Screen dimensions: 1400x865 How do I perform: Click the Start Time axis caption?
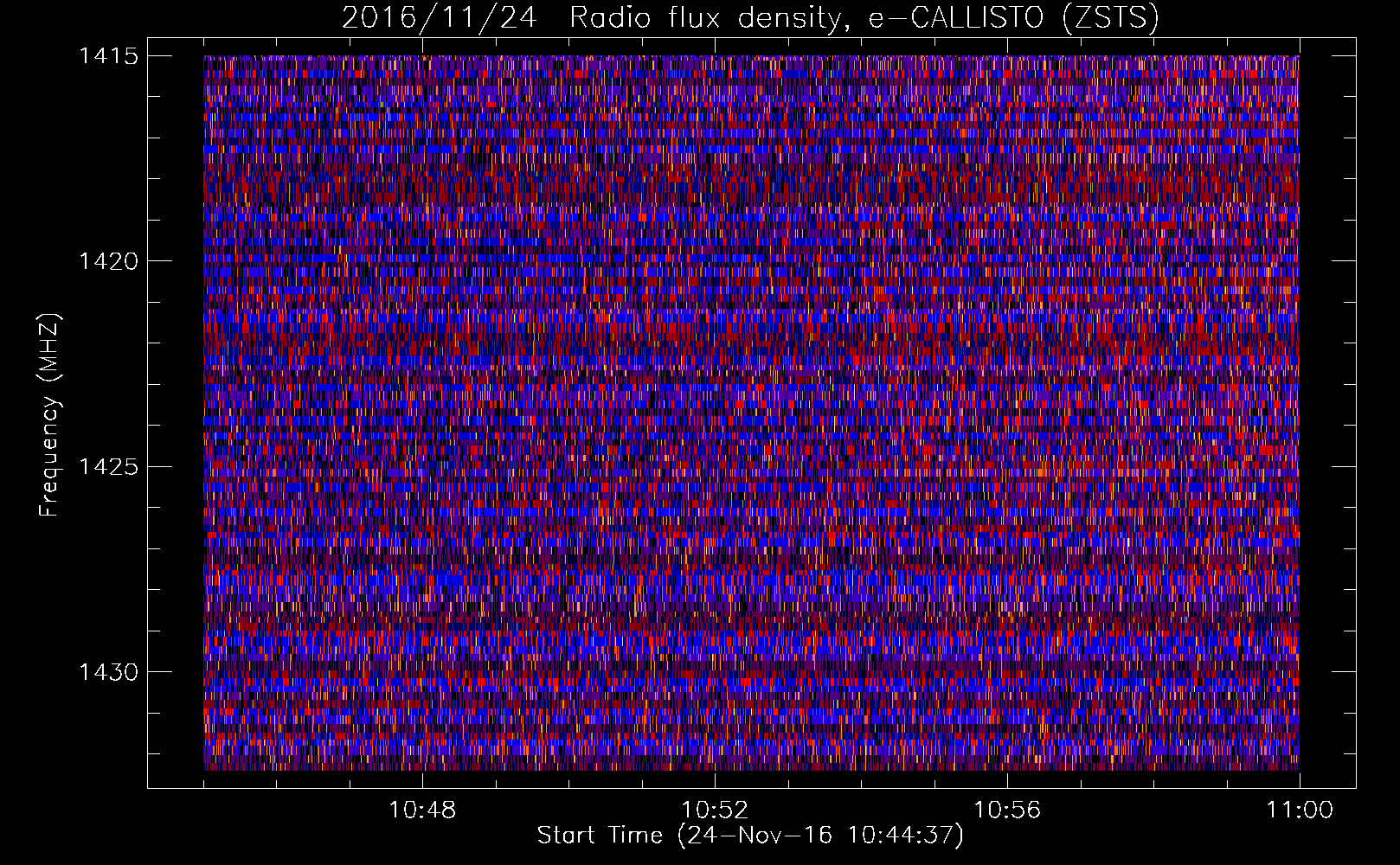point(750,836)
